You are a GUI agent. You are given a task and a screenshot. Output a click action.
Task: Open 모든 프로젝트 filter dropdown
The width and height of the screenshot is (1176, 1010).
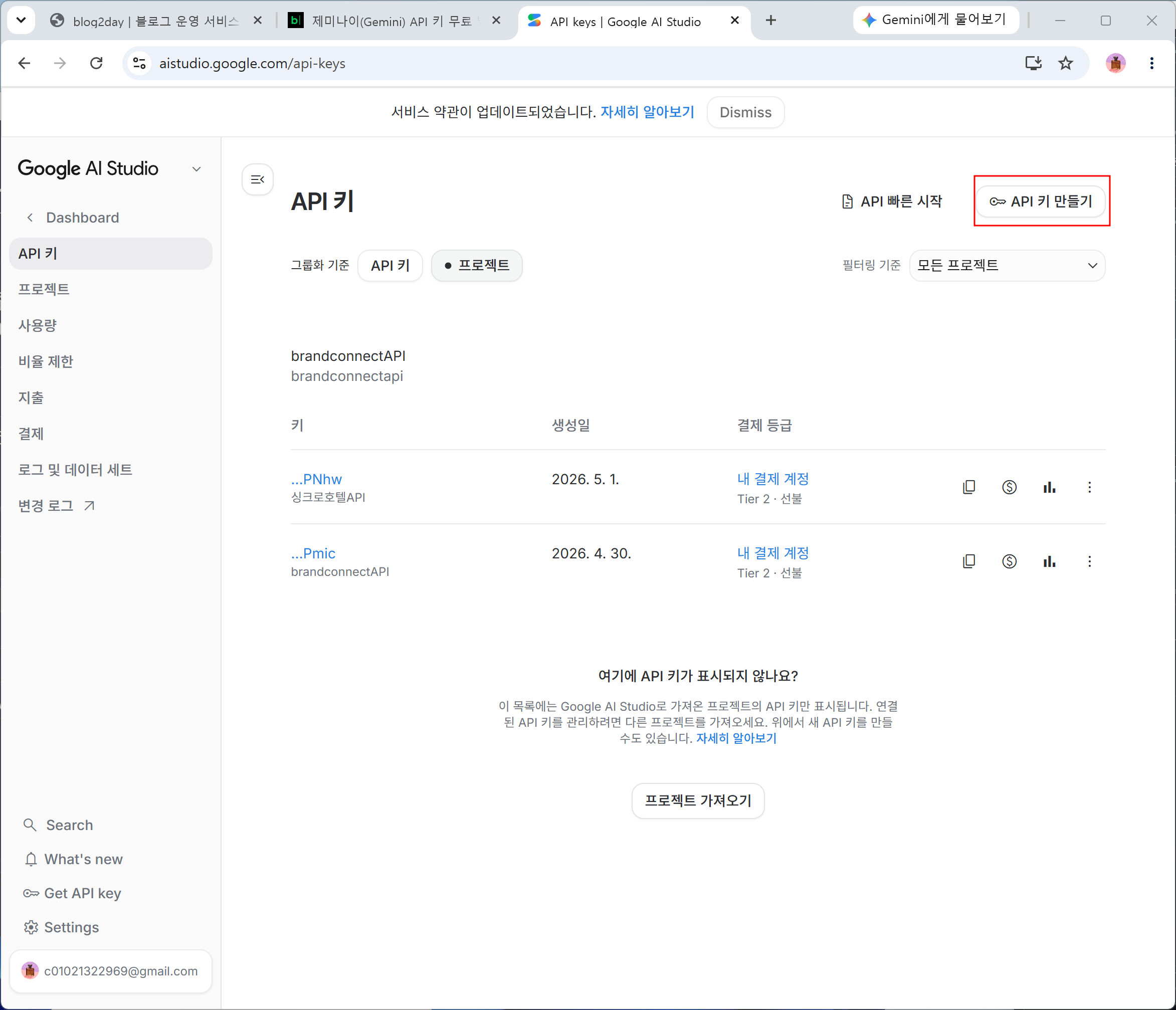[1007, 265]
